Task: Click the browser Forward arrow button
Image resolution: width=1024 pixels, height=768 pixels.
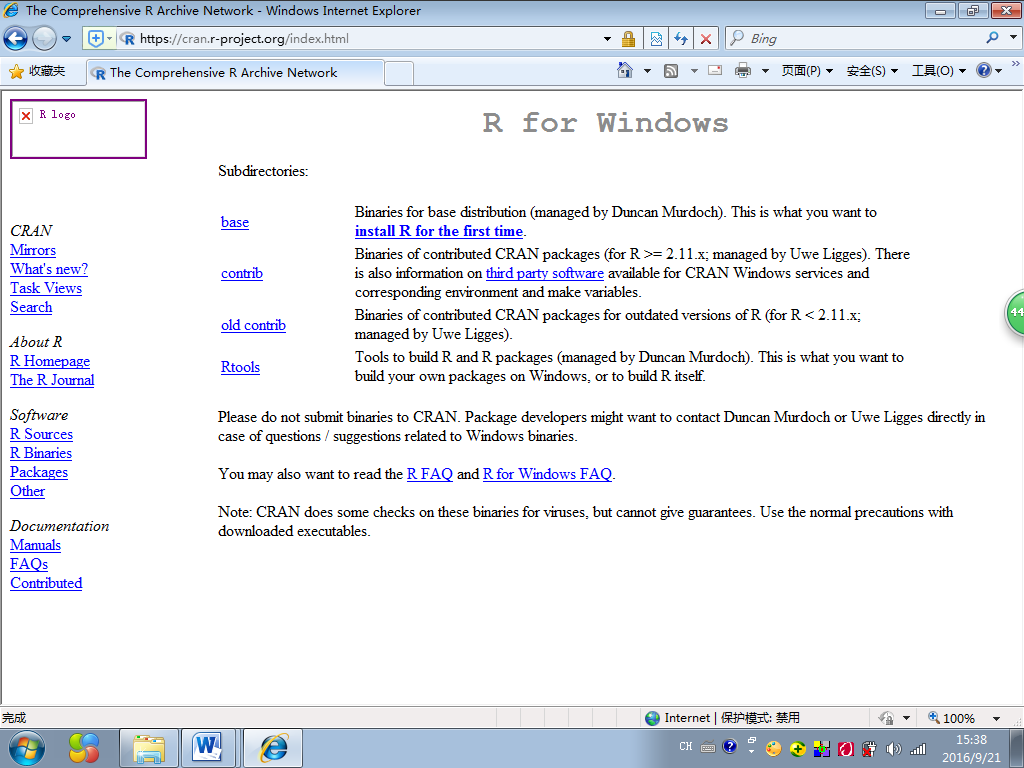Action: click(x=44, y=39)
